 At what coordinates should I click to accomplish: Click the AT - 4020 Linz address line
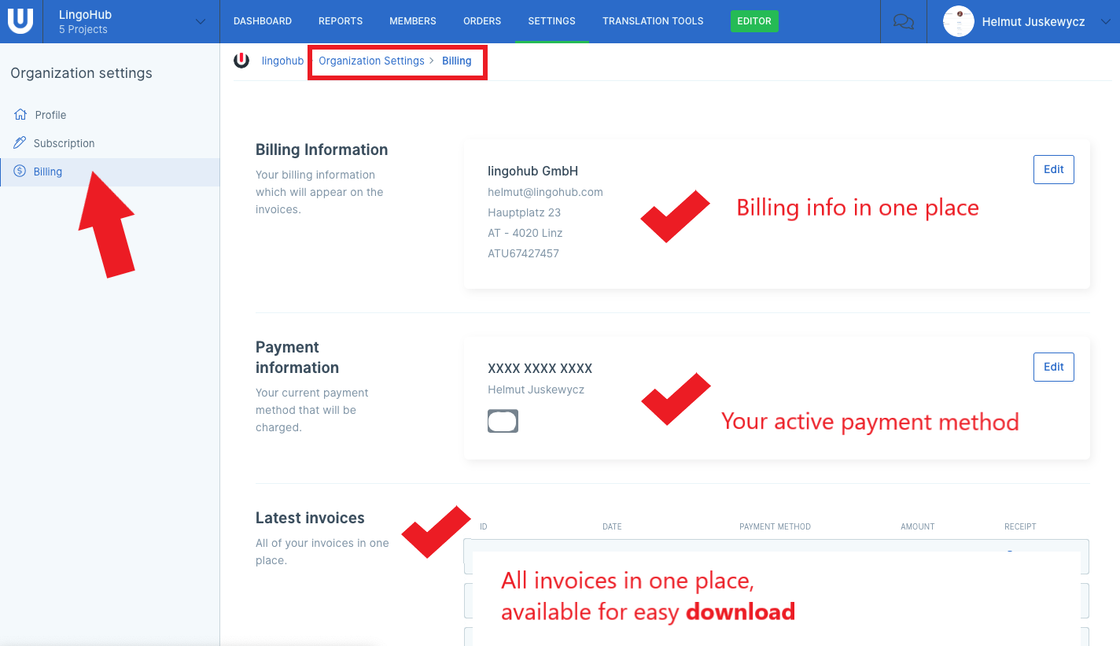525,233
